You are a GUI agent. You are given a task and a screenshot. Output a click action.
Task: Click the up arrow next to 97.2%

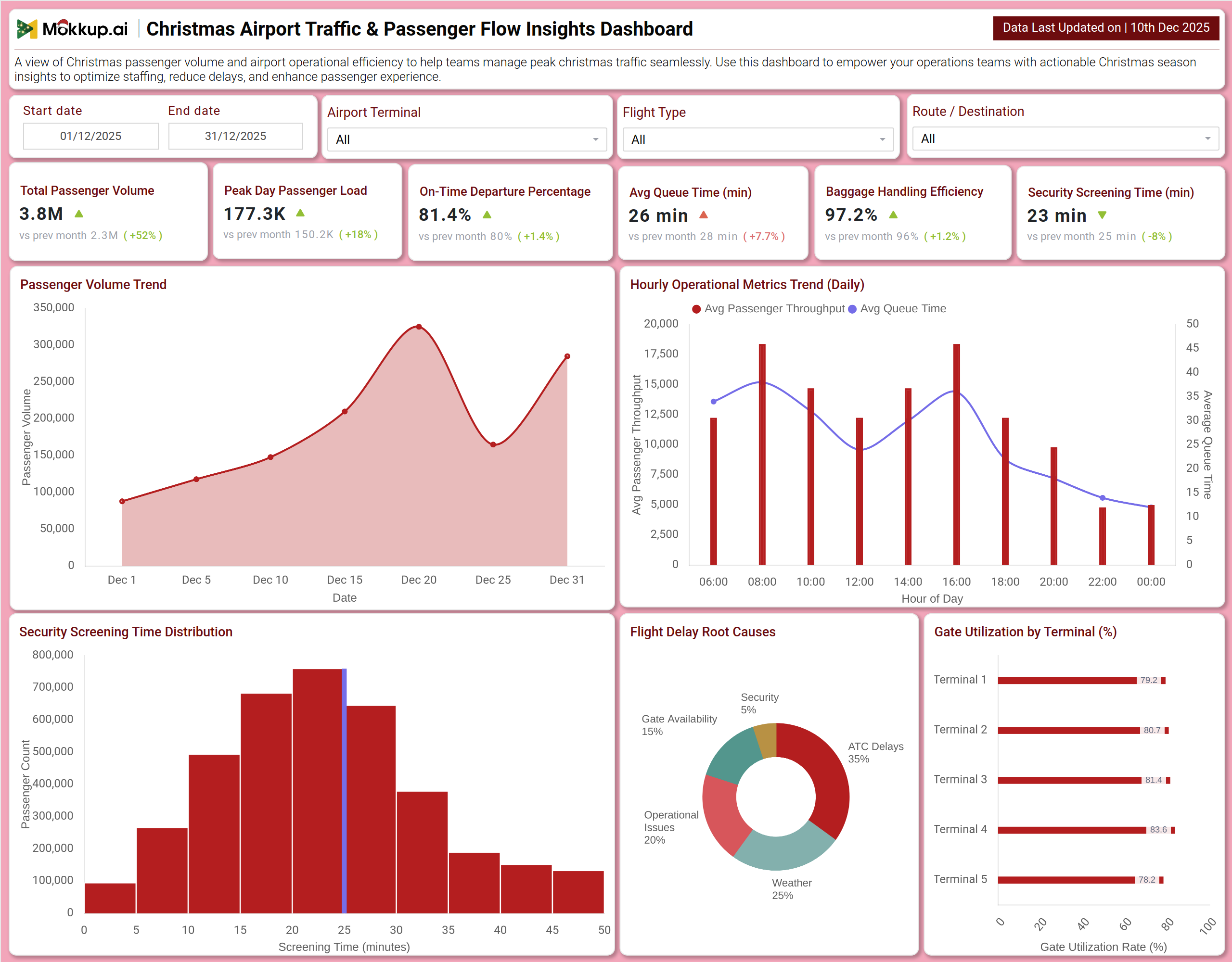[x=893, y=215]
